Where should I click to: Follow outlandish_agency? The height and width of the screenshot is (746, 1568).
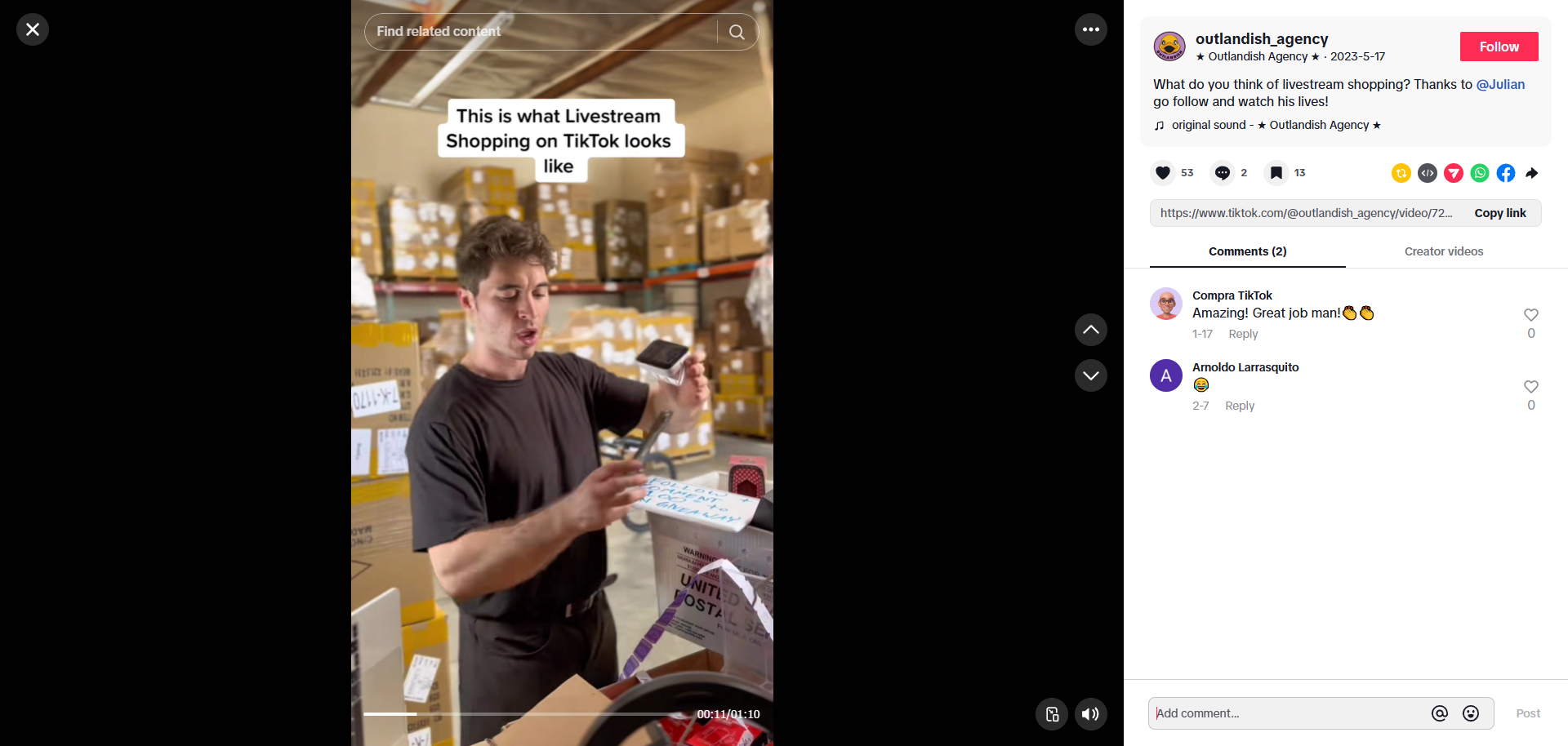pos(1499,47)
